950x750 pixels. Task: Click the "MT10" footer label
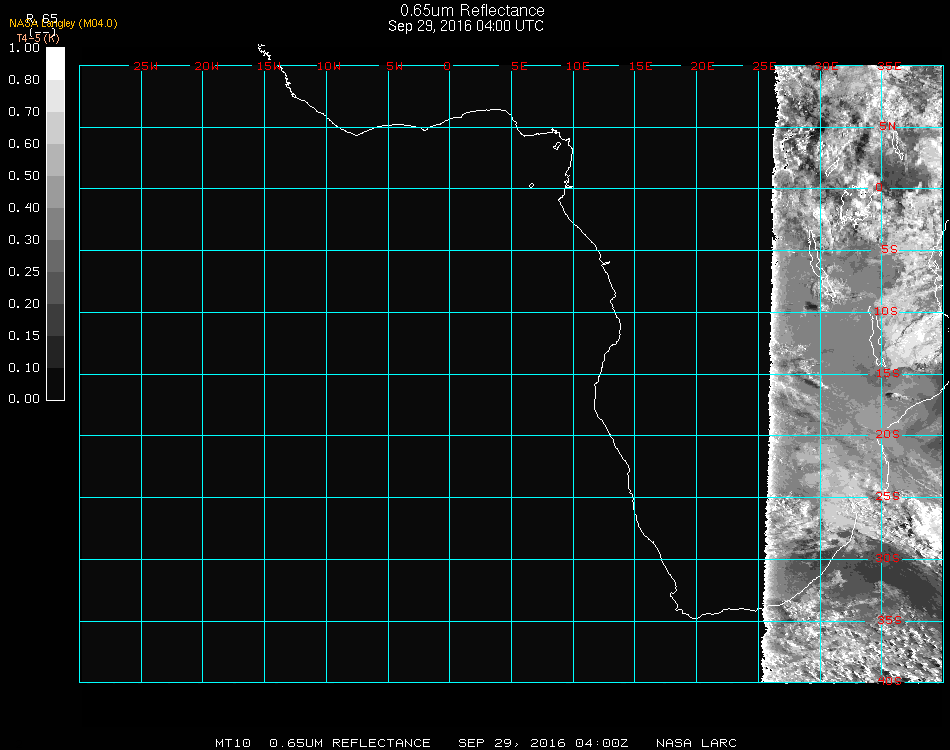coord(233,743)
